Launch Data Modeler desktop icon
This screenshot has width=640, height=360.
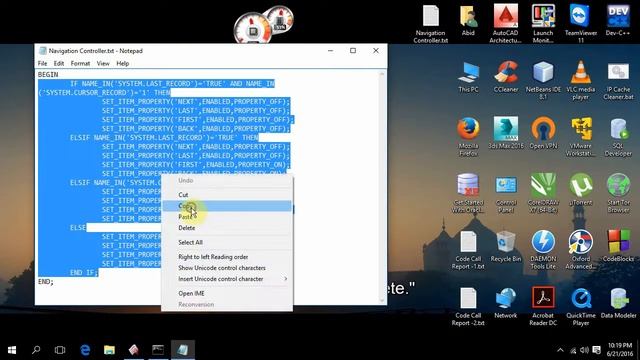click(x=618, y=303)
